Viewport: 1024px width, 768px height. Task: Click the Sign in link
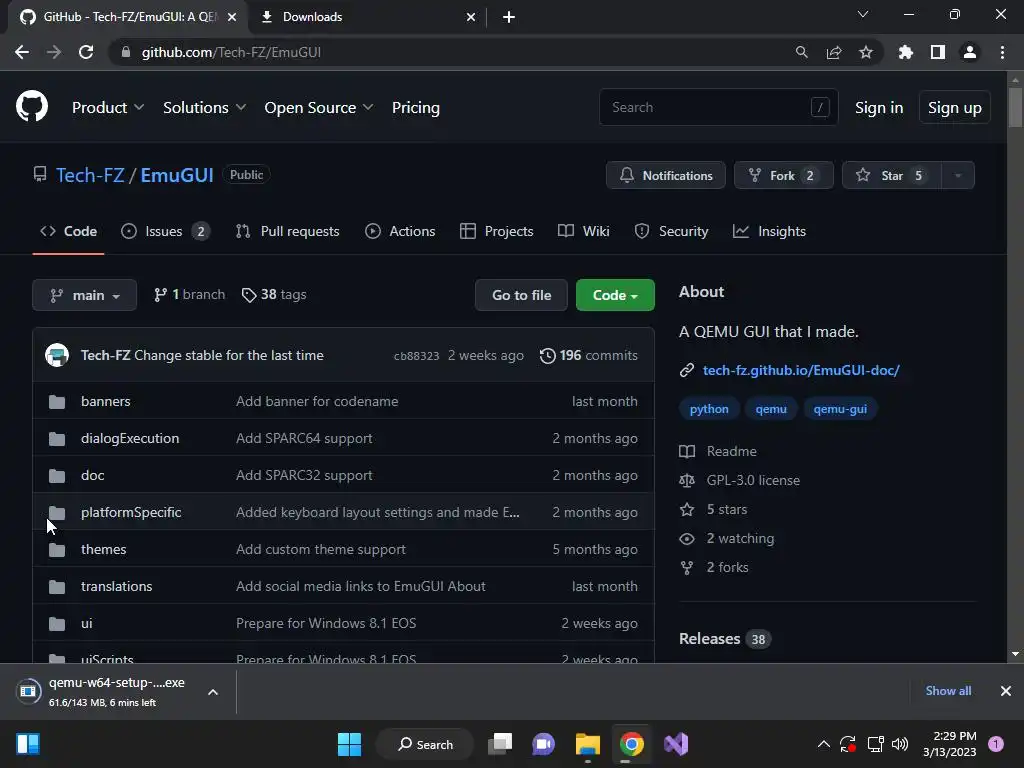tap(879, 107)
